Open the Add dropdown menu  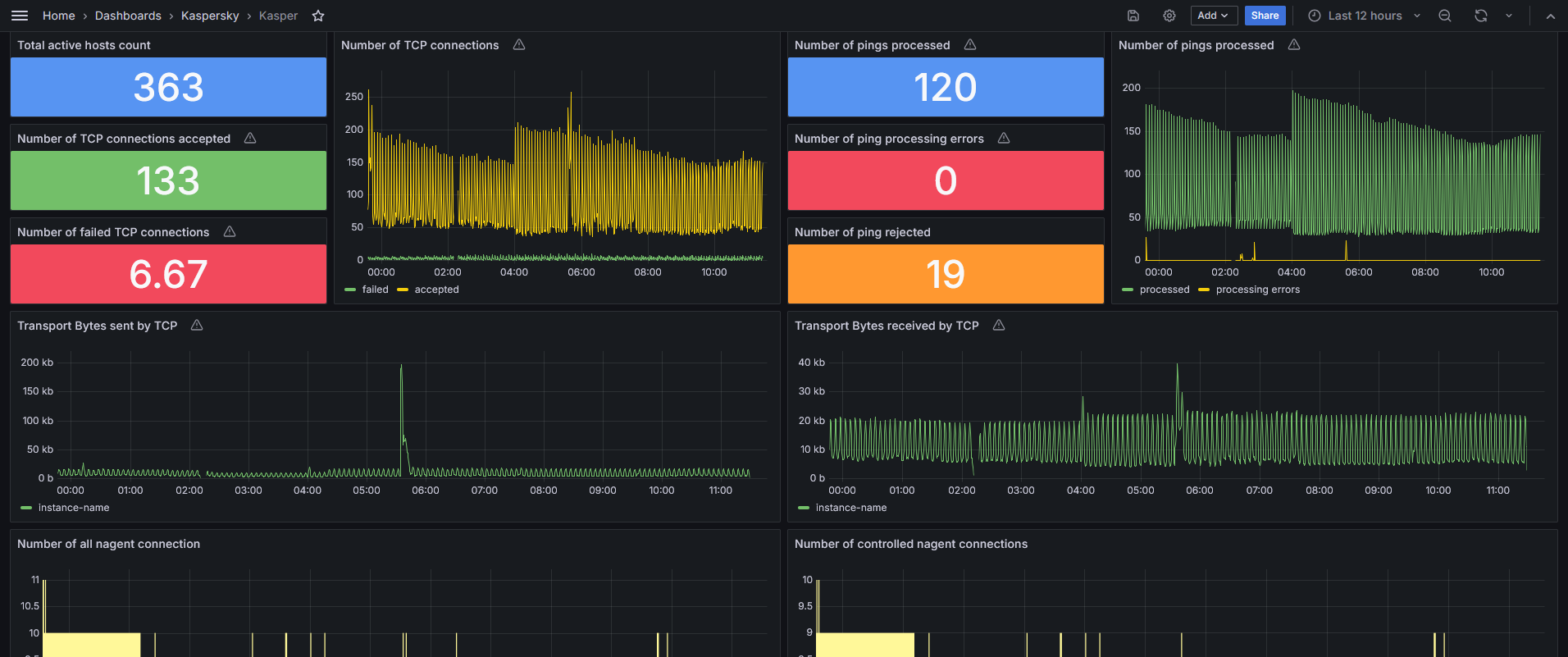pos(1214,16)
